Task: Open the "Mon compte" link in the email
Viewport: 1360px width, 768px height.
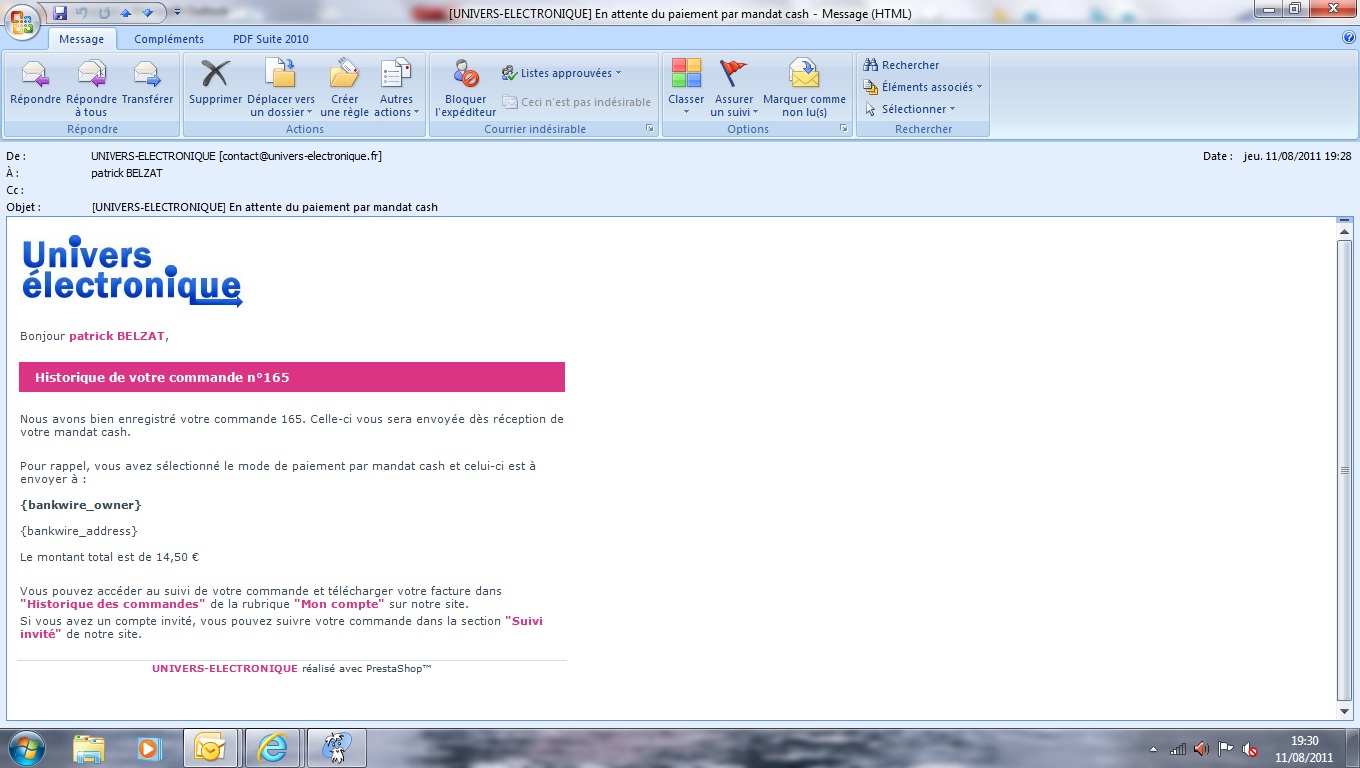Action: tap(339, 604)
